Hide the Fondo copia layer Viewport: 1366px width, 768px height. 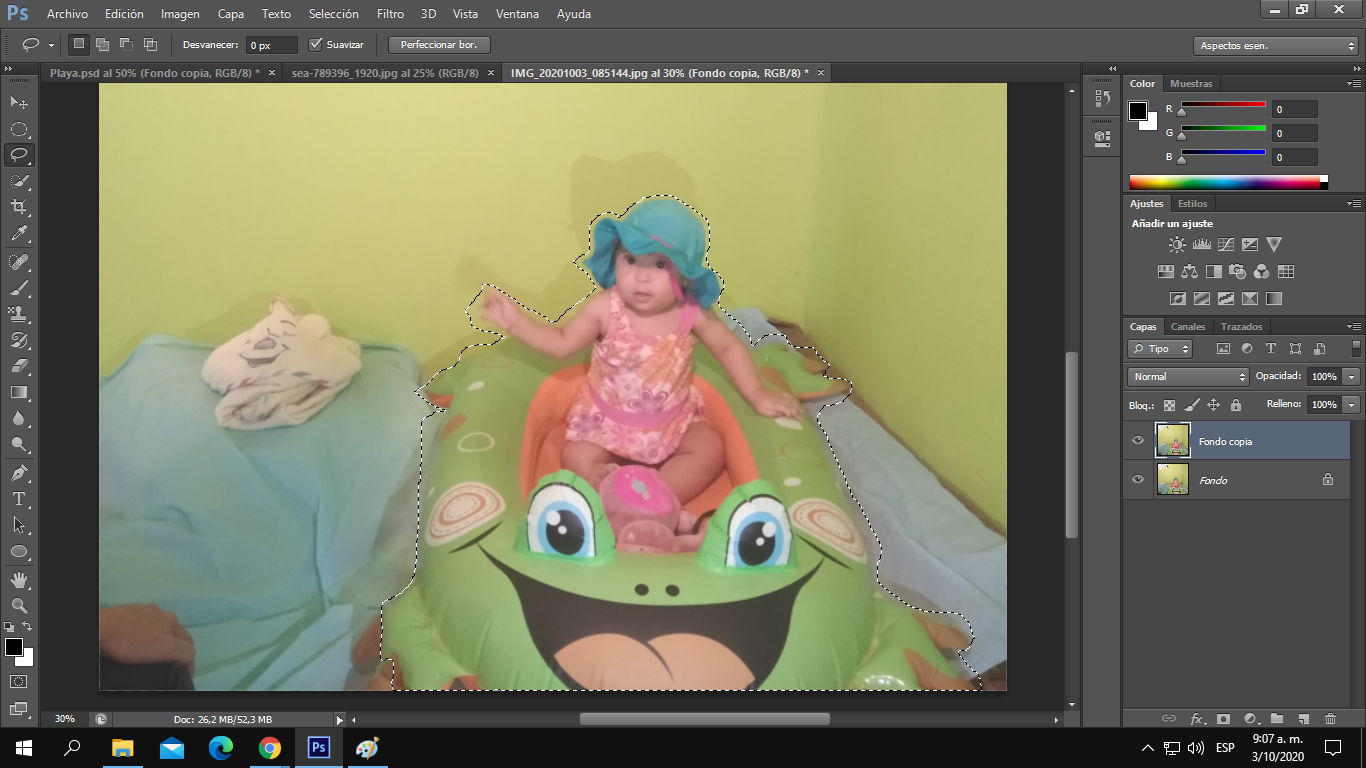click(x=1138, y=441)
